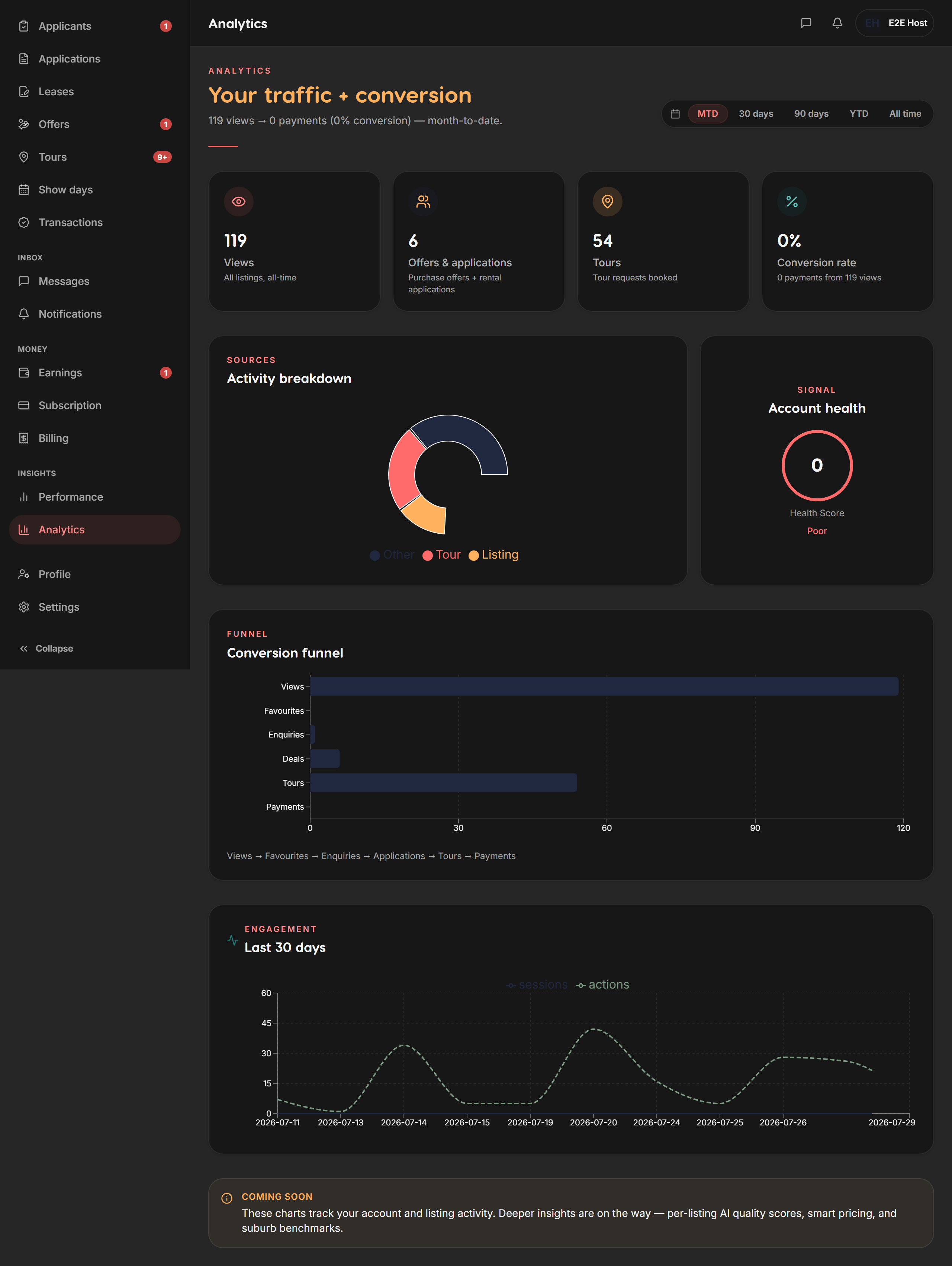Click the Tours map pin icon
Image resolution: width=952 pixels, height=1266 pixels.
click(23, 157)
